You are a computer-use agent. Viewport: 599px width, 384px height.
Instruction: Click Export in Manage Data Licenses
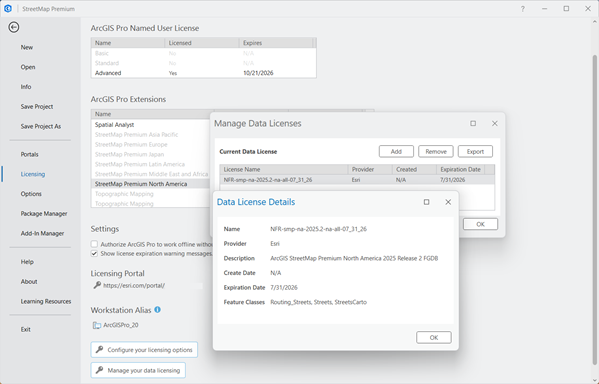click(475, 151)
